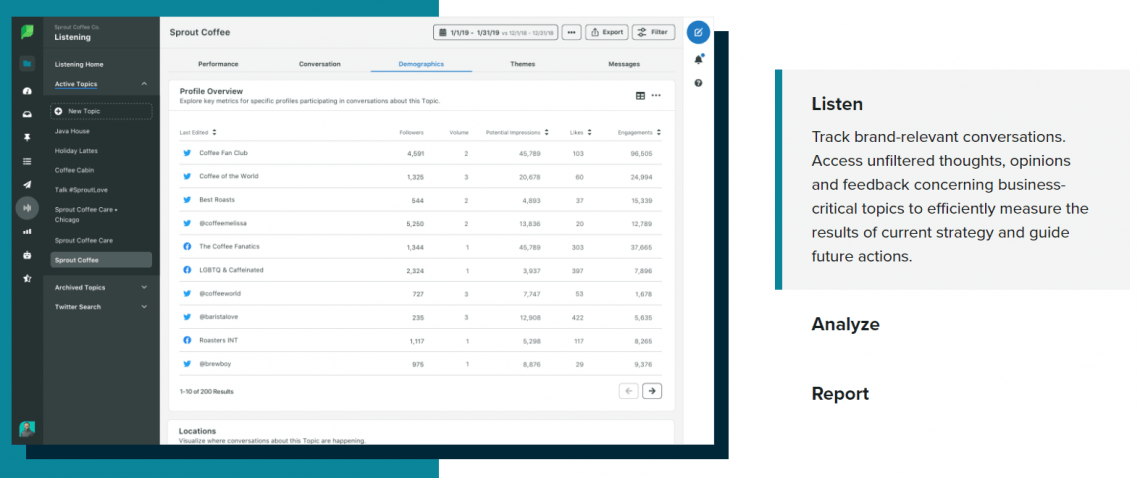
Task: Select the Listen section heading
Action: (837, 104)
